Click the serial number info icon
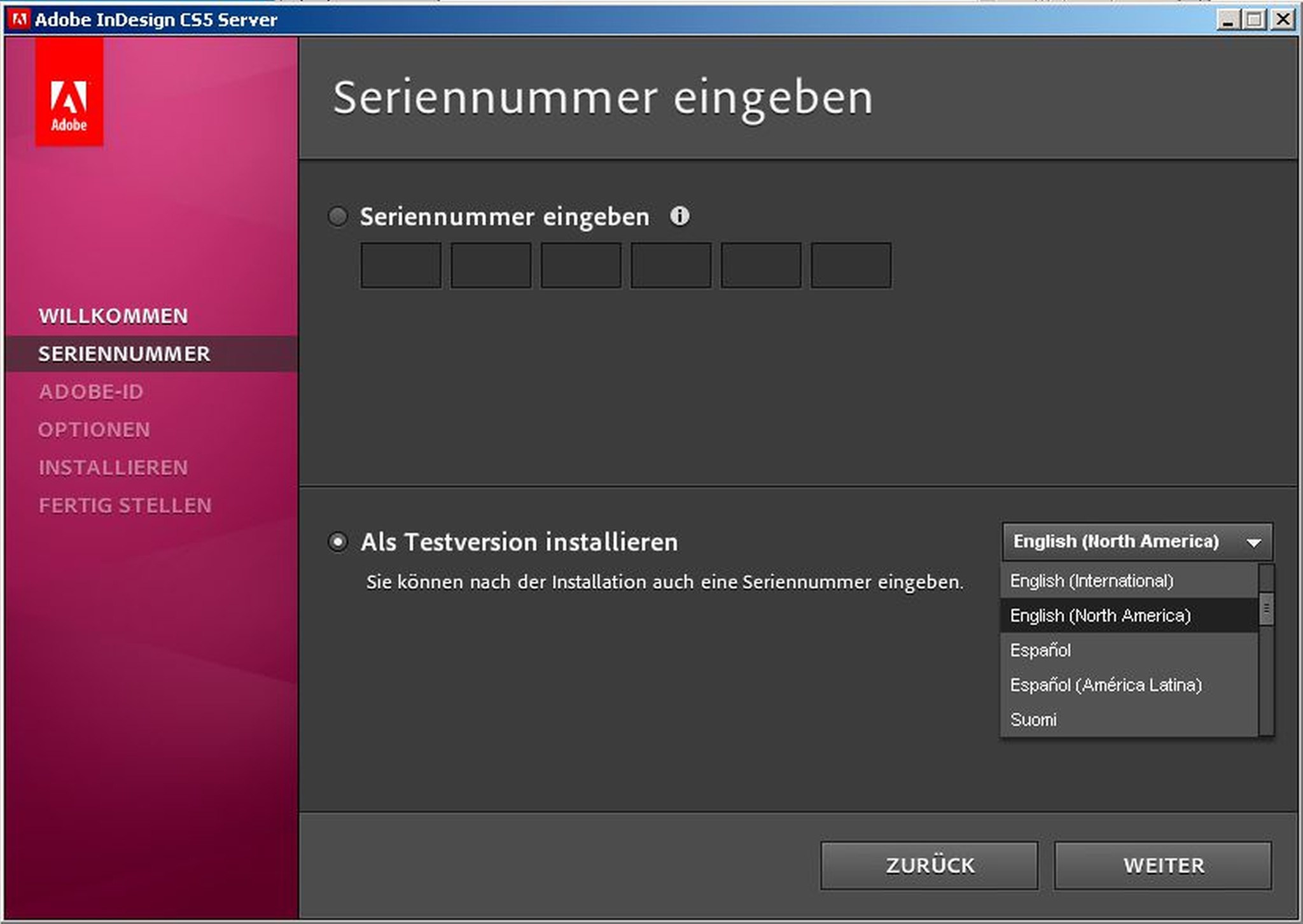 (x=679, y=216)
